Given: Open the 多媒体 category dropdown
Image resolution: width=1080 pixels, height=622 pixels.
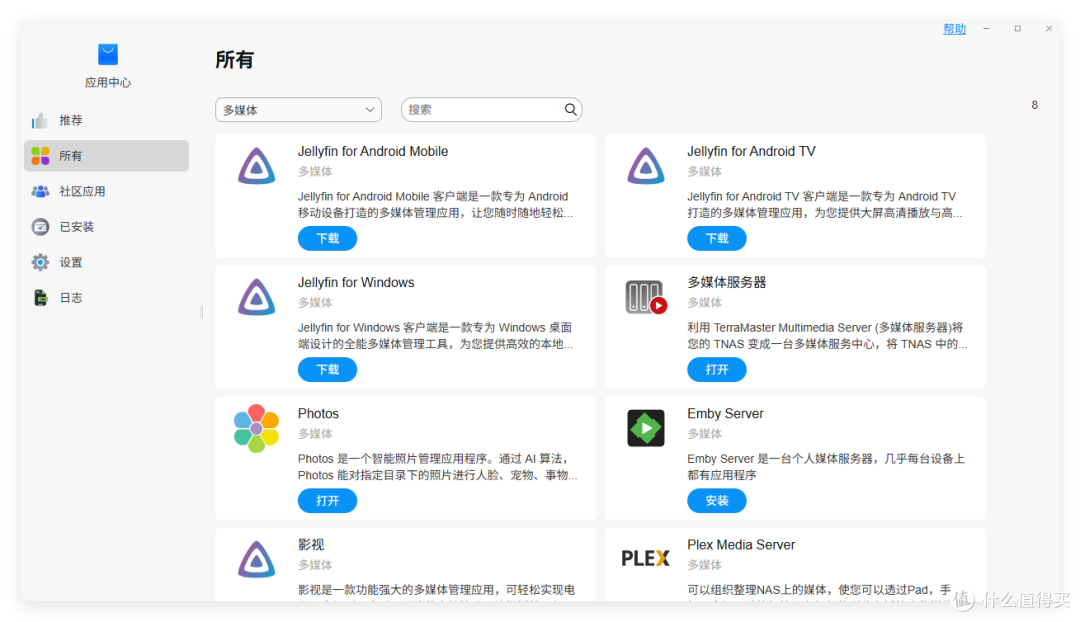Looking at the screenshot, I should (x=298, y=110).
